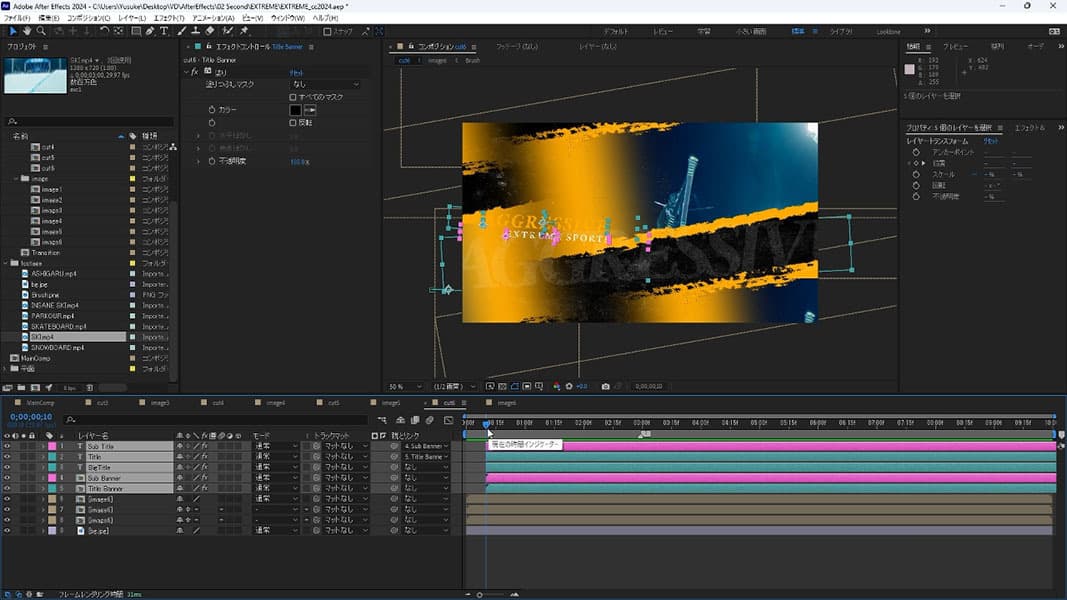The image size is (1067, 600).
Task: Pick the Brush tool
Action: tap(182, 31)
